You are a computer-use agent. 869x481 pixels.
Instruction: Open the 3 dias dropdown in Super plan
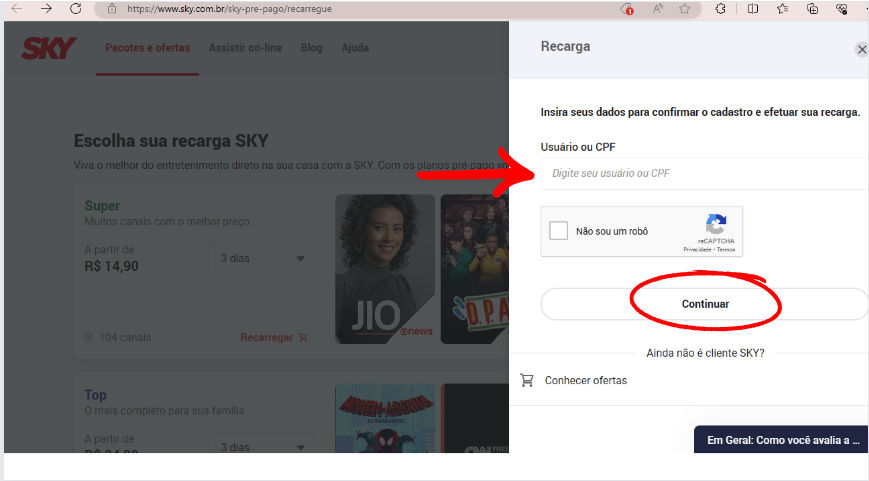click(x=262, y=258)
